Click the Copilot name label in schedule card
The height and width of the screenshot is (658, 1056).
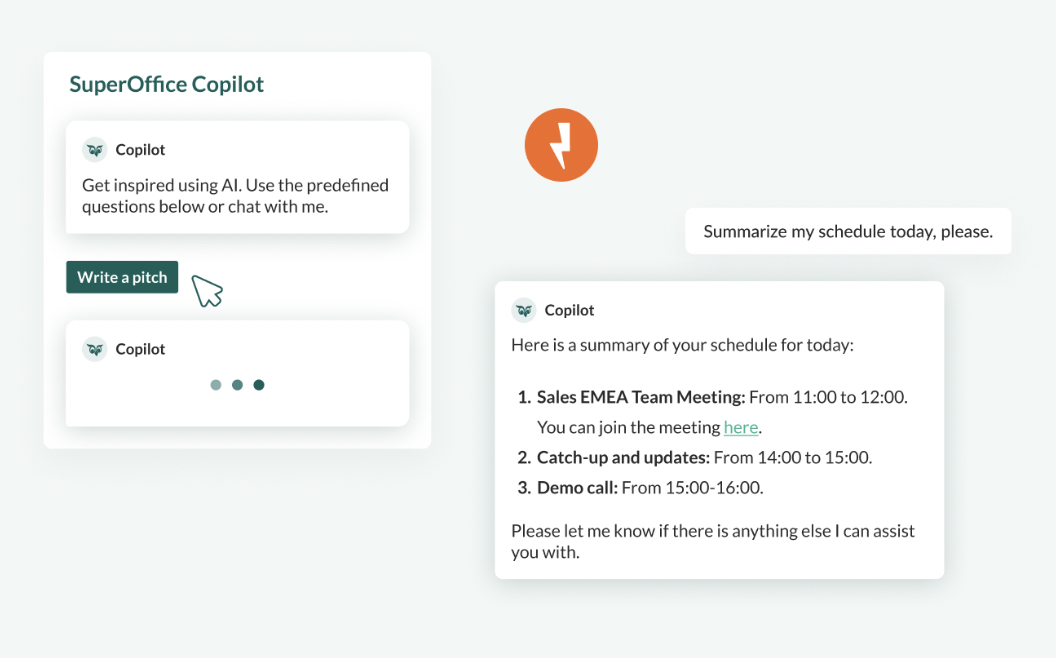(569, 310)
